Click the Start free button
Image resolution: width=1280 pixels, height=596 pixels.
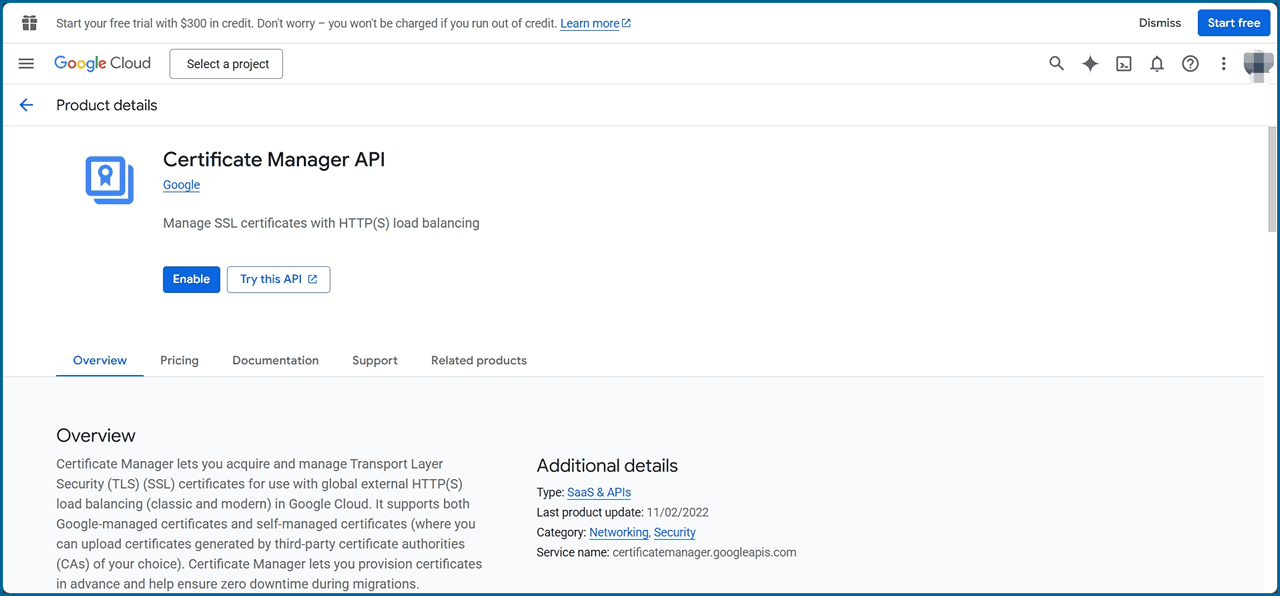tap(1233, 23)
